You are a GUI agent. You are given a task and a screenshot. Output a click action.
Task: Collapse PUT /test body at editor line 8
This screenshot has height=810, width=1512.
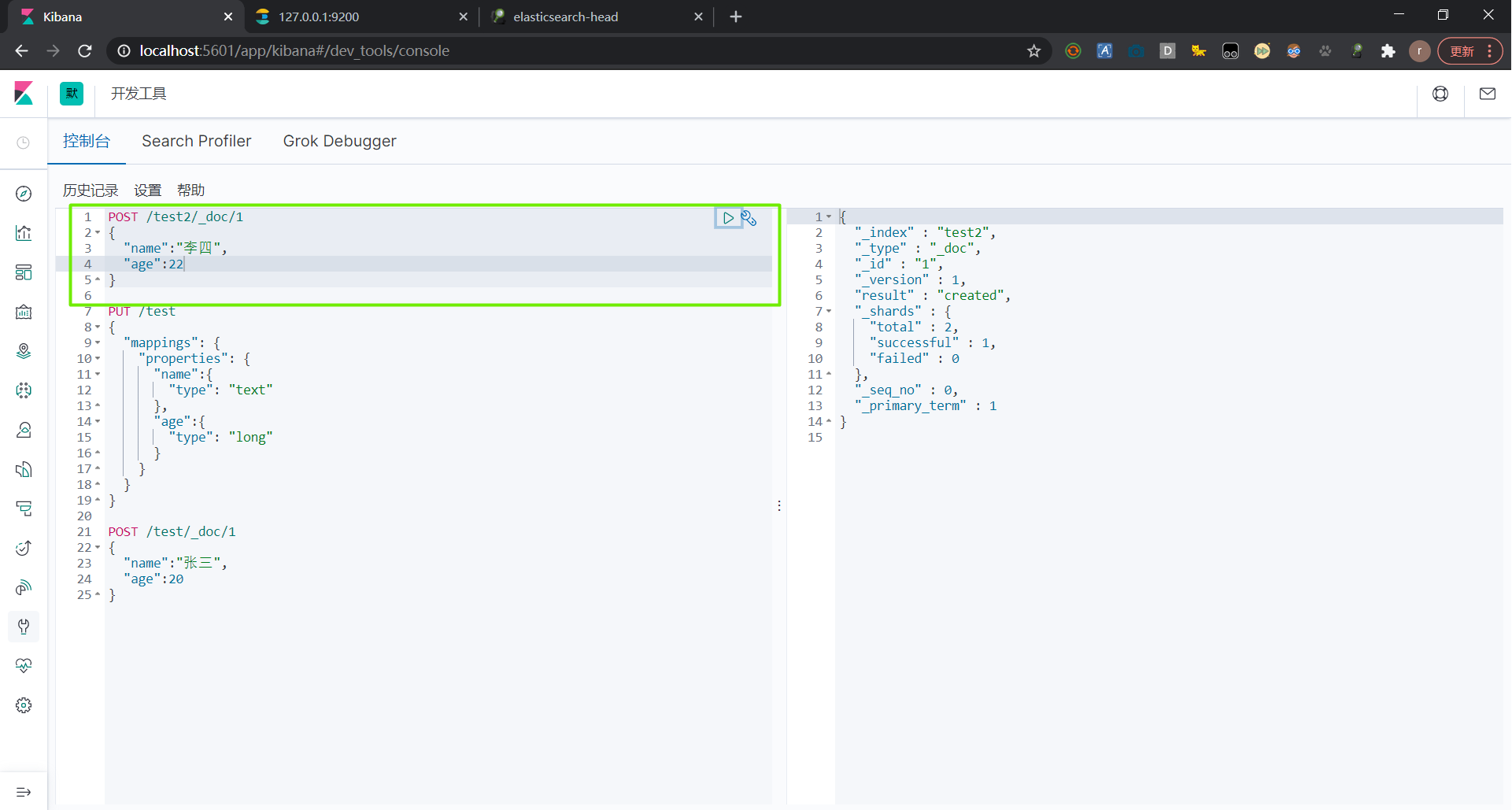[98, 327]
